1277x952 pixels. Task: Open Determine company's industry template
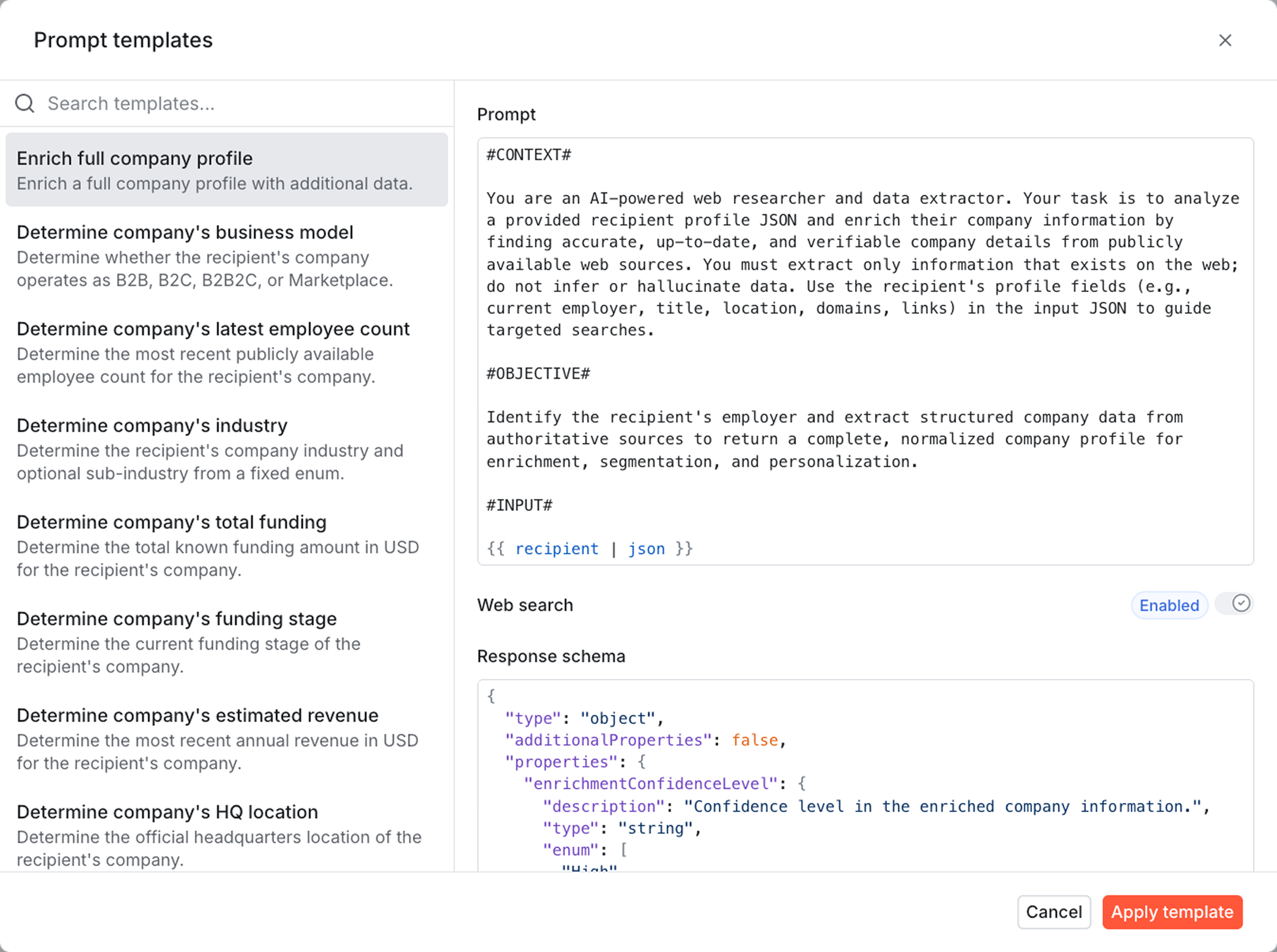coord(226,449)
